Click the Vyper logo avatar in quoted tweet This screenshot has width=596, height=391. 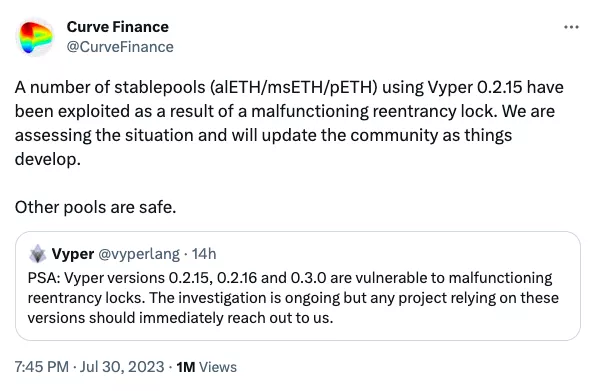tap(38, 254)
